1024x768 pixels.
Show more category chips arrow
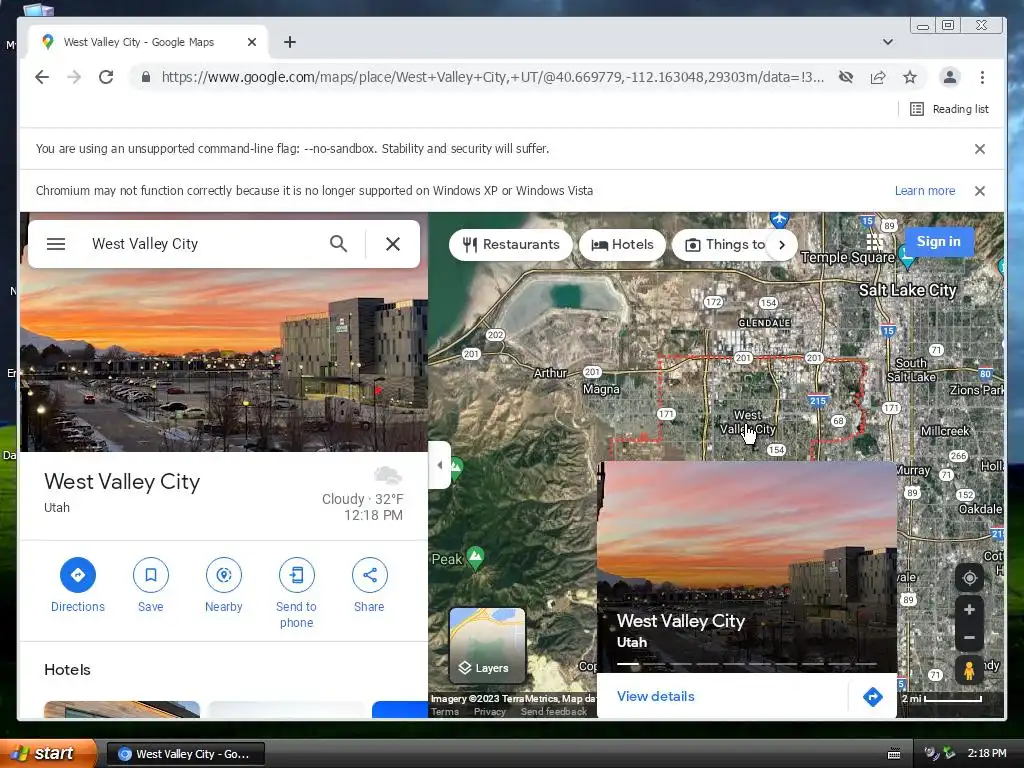point(782,245)
